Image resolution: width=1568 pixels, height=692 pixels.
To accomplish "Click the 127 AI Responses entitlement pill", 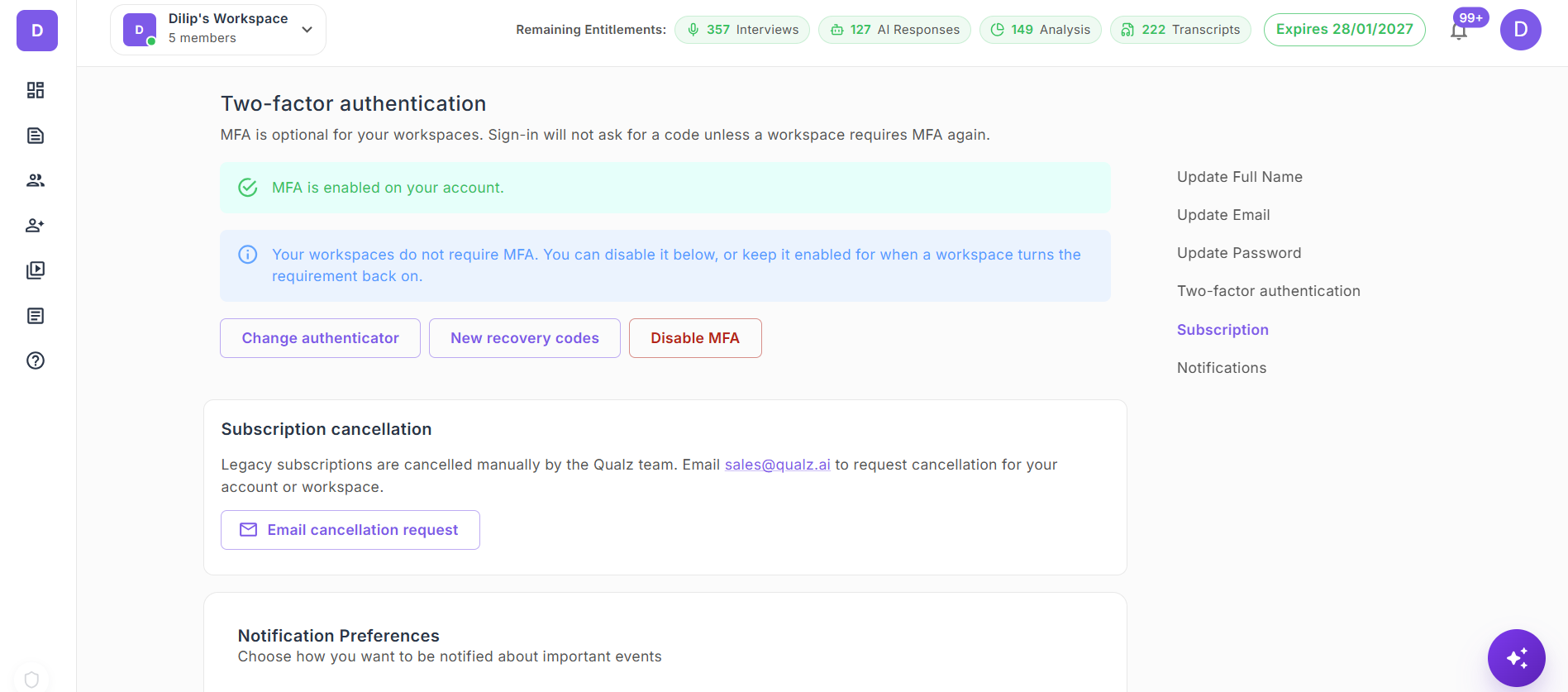I will [894, 30].
